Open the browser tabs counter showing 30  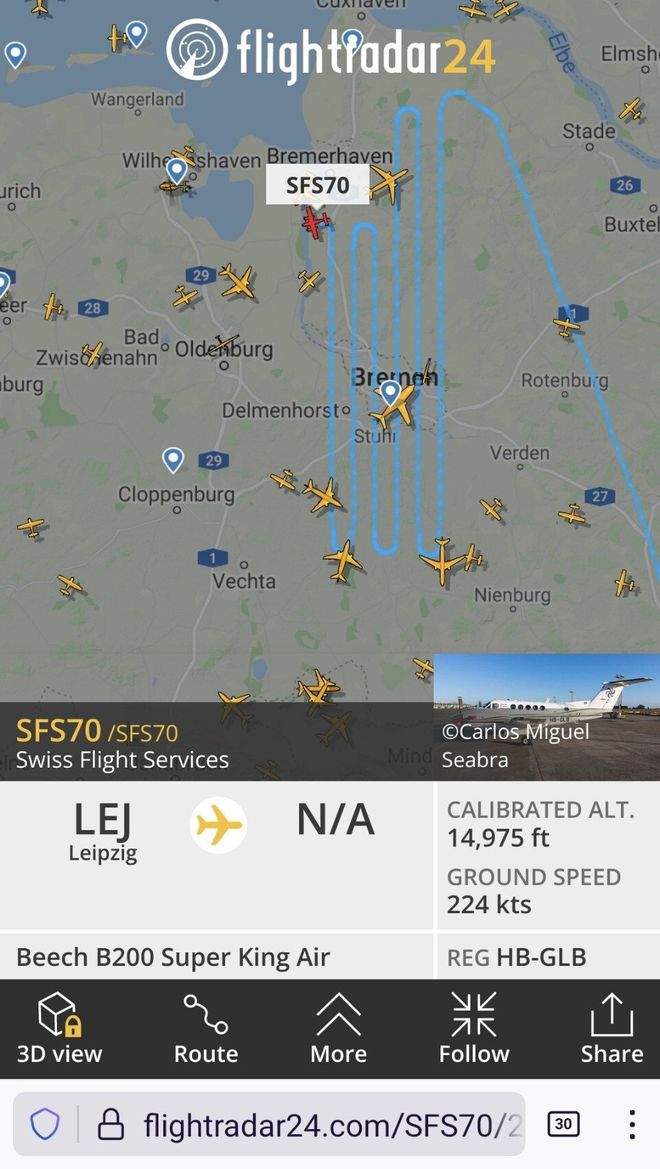(x=563, y=1124)
